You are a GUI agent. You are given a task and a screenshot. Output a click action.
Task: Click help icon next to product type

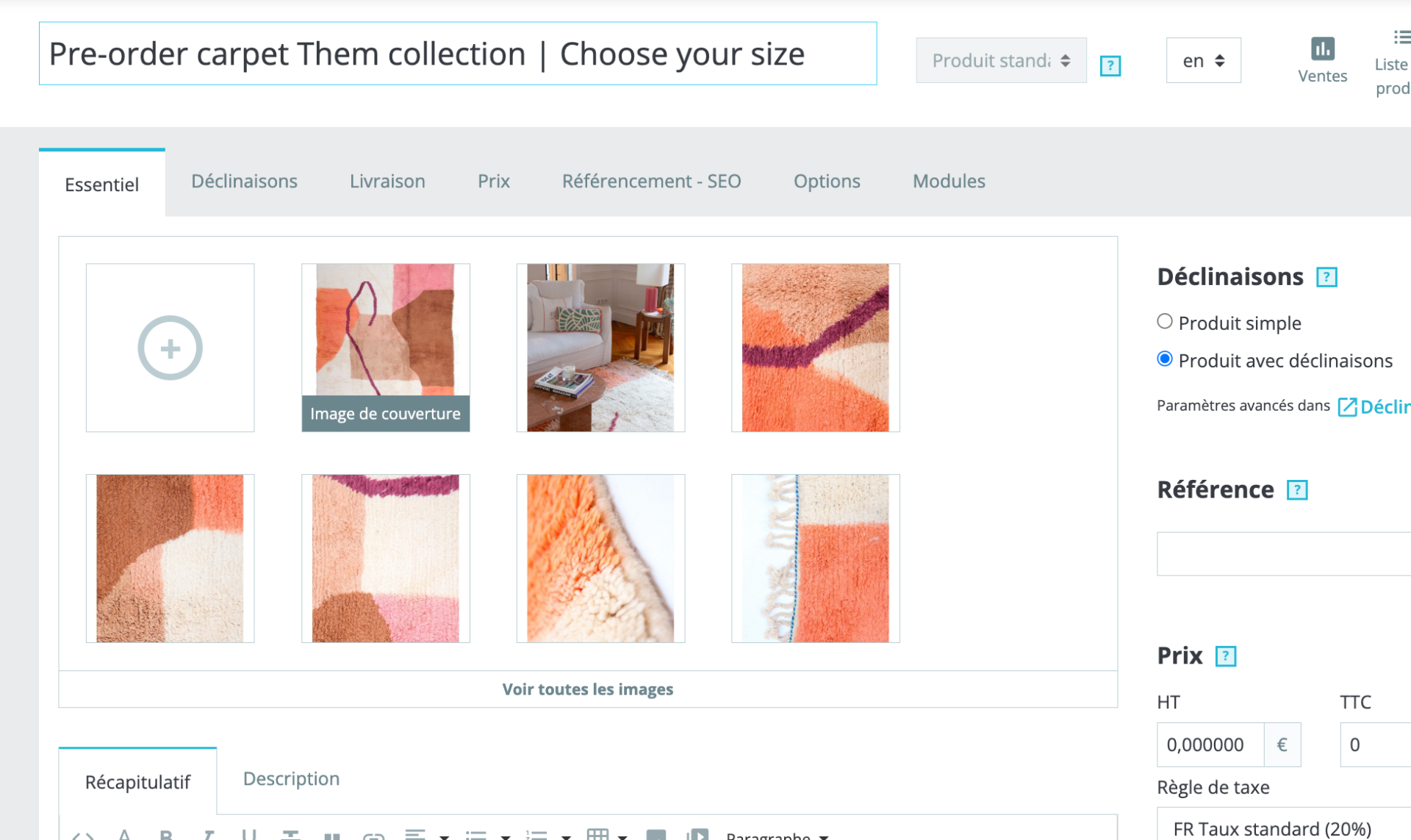1110,65
